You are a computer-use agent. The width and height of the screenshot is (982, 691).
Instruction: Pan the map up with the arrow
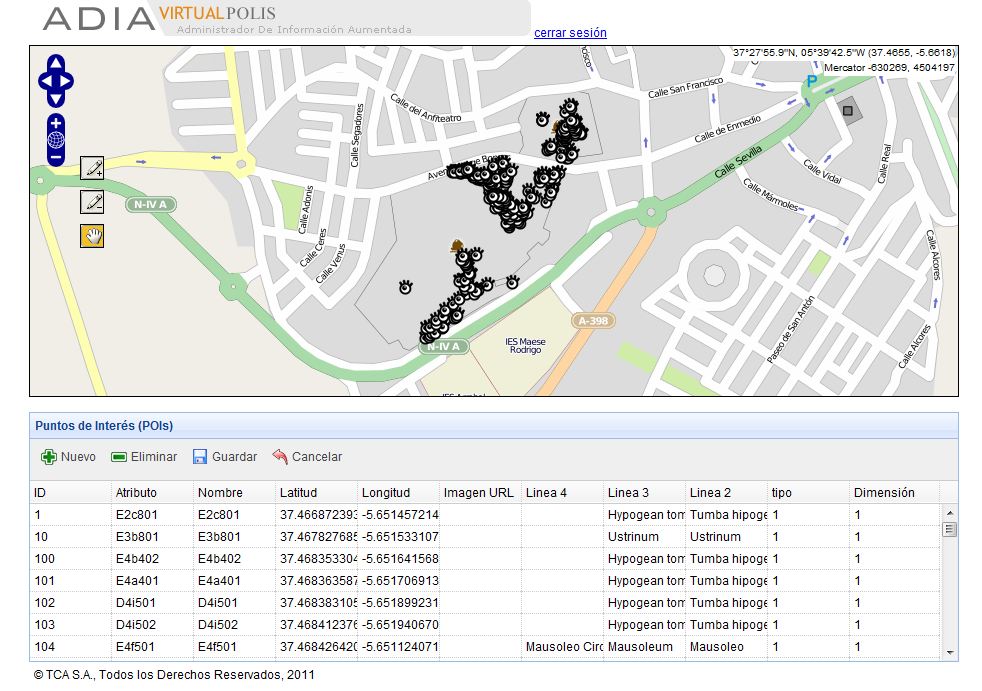56,63
